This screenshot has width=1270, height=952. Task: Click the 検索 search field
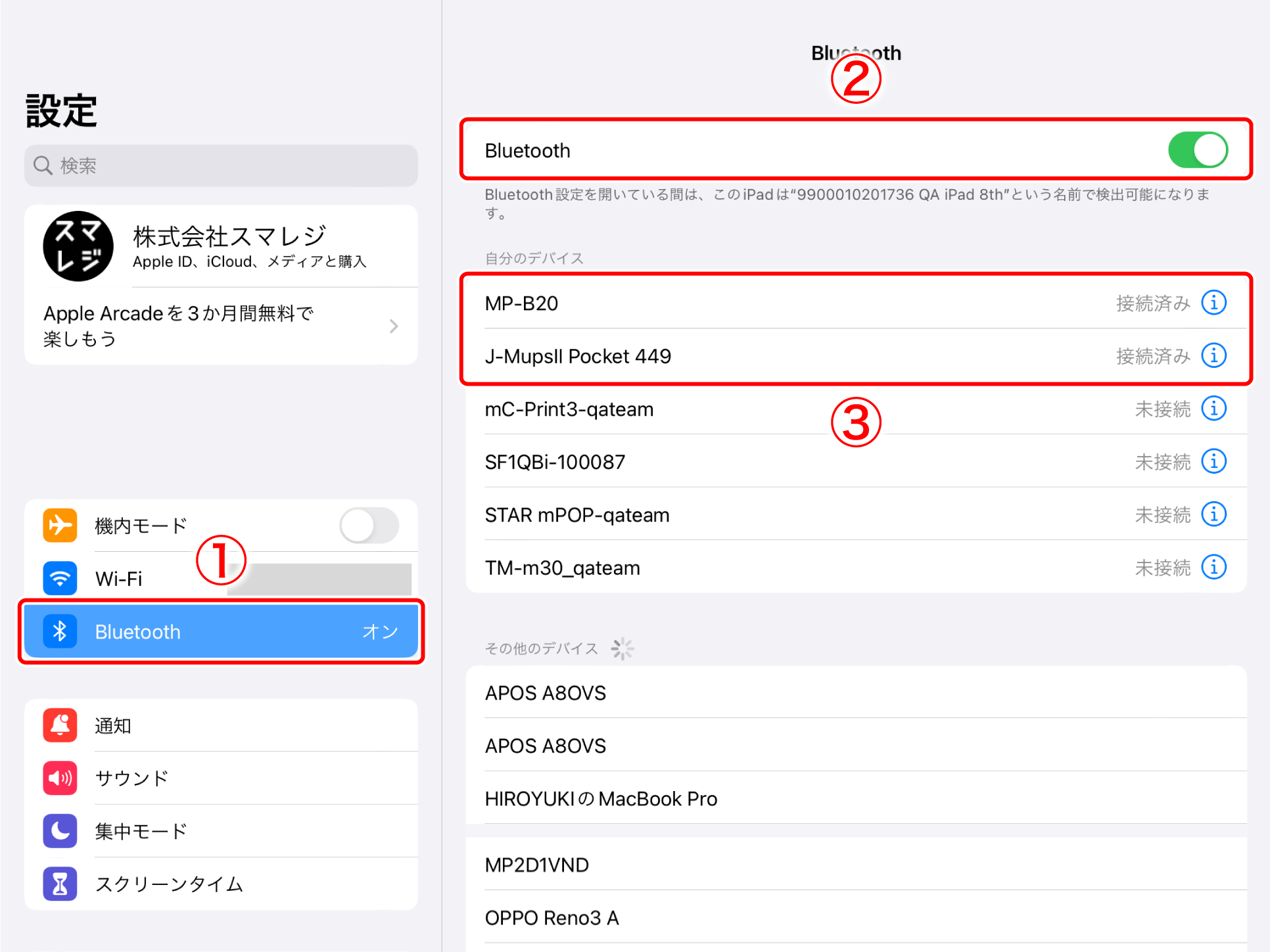(x=221, y=166)
